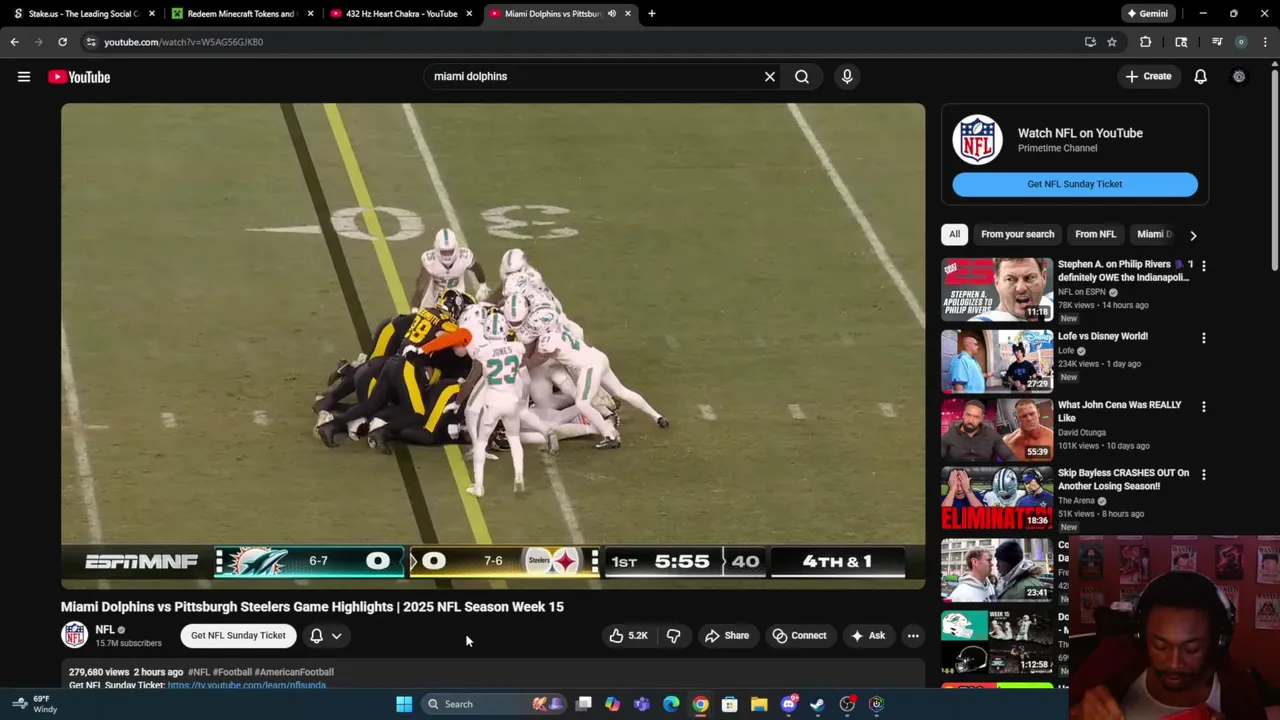Open the tv.youtube.com description link
The width and height of the screenshot is (1280, 720).
pyautogui.click(x=247, y=685)
